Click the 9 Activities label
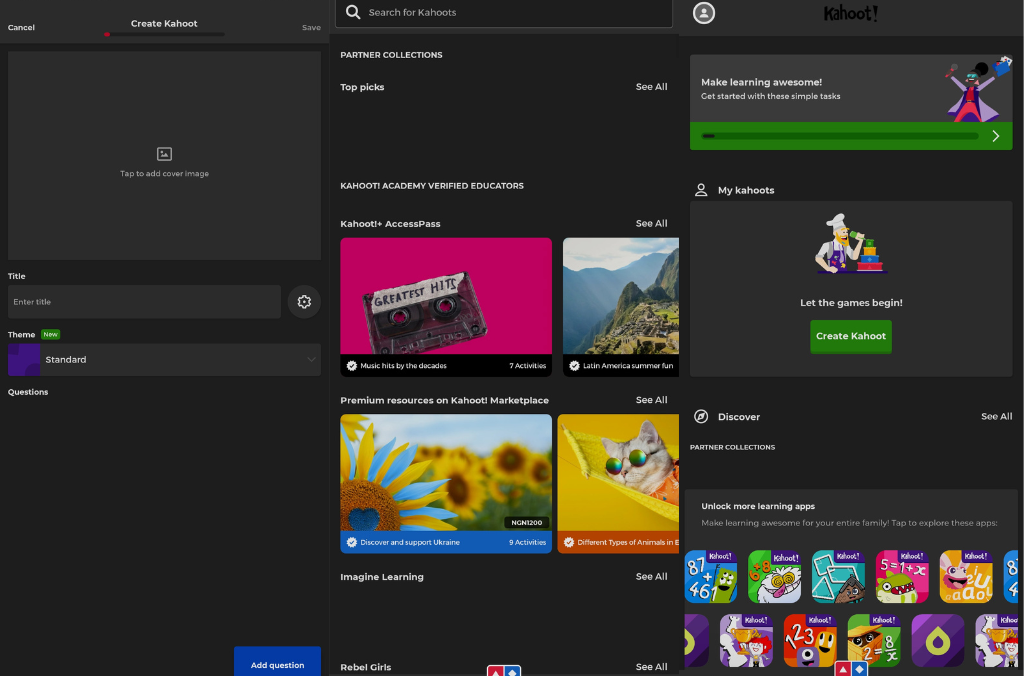This screenshot has height=676, width=1024. coord(528,542)
